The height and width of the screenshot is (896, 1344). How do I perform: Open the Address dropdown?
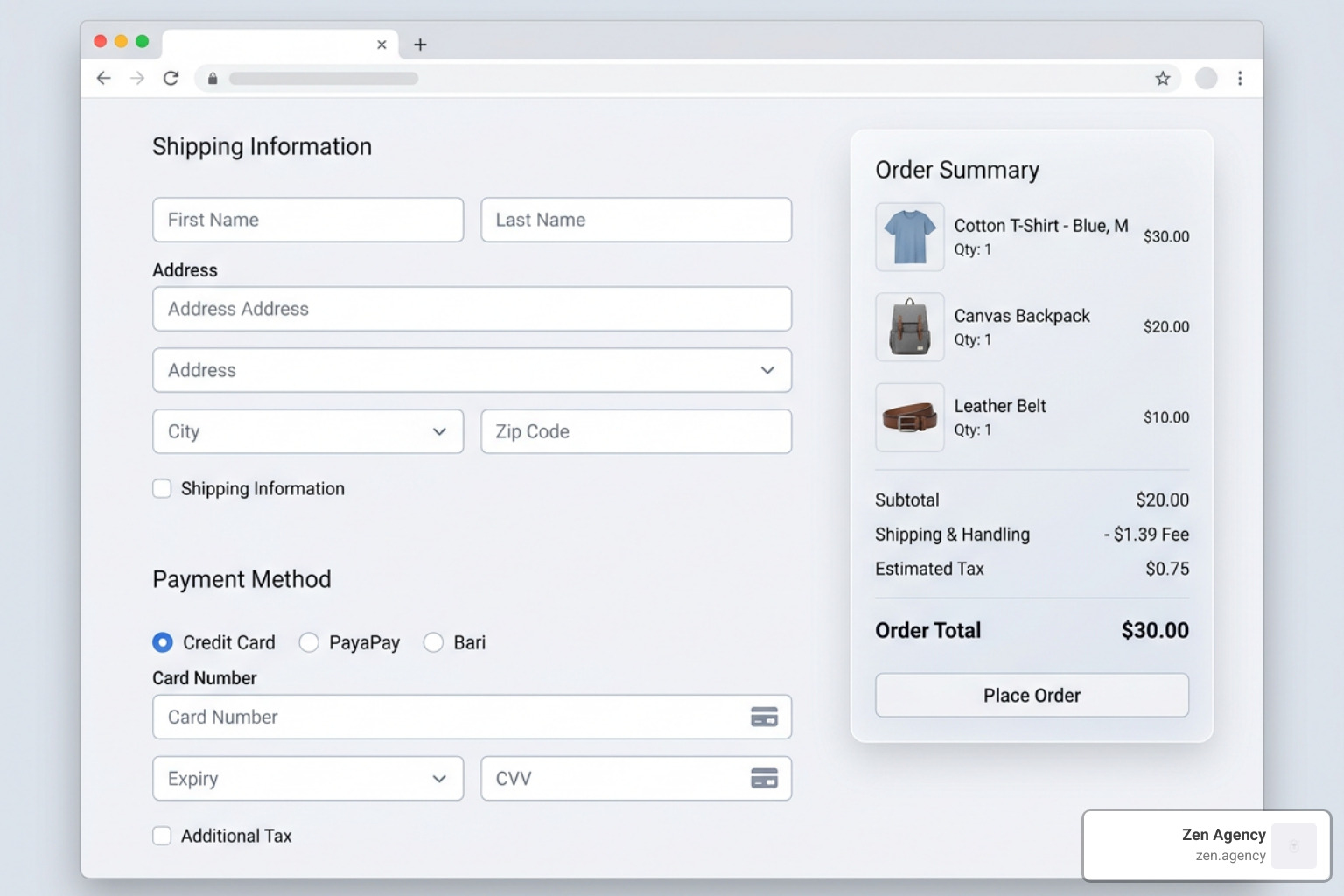click(x=472, y=370)
